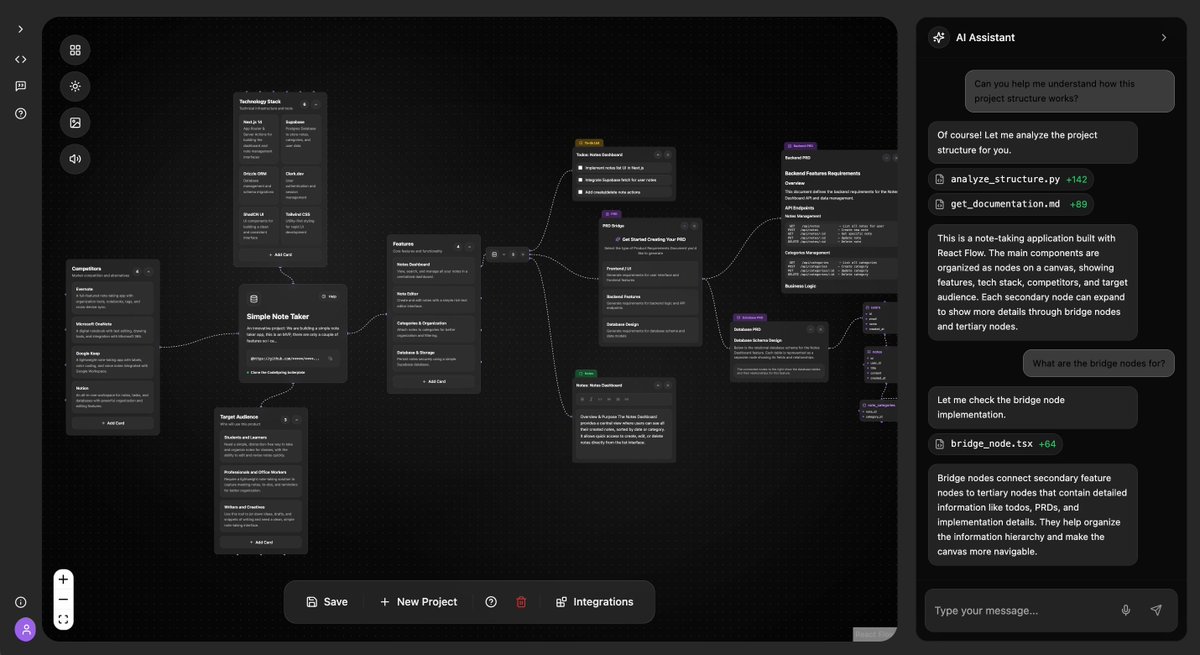Open analyze_structure.py file chip
Screen dimensions: 1200x655
coord(1011,179)
